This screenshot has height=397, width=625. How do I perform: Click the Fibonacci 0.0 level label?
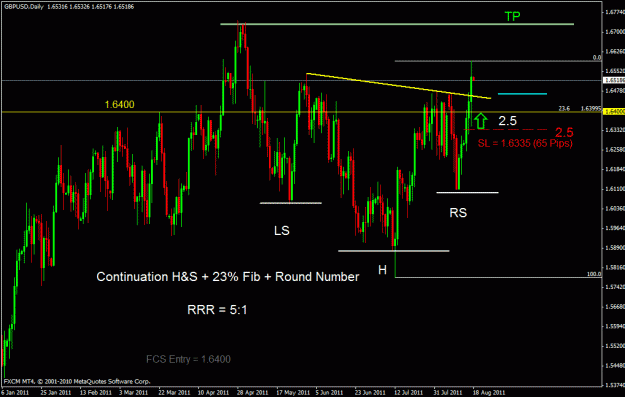click(597, 58)
